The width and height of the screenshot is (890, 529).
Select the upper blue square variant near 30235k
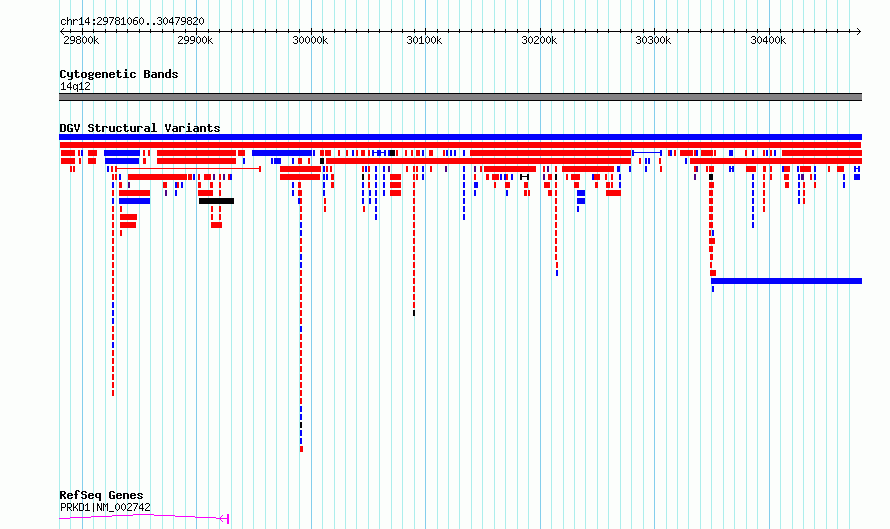(581, 193)
